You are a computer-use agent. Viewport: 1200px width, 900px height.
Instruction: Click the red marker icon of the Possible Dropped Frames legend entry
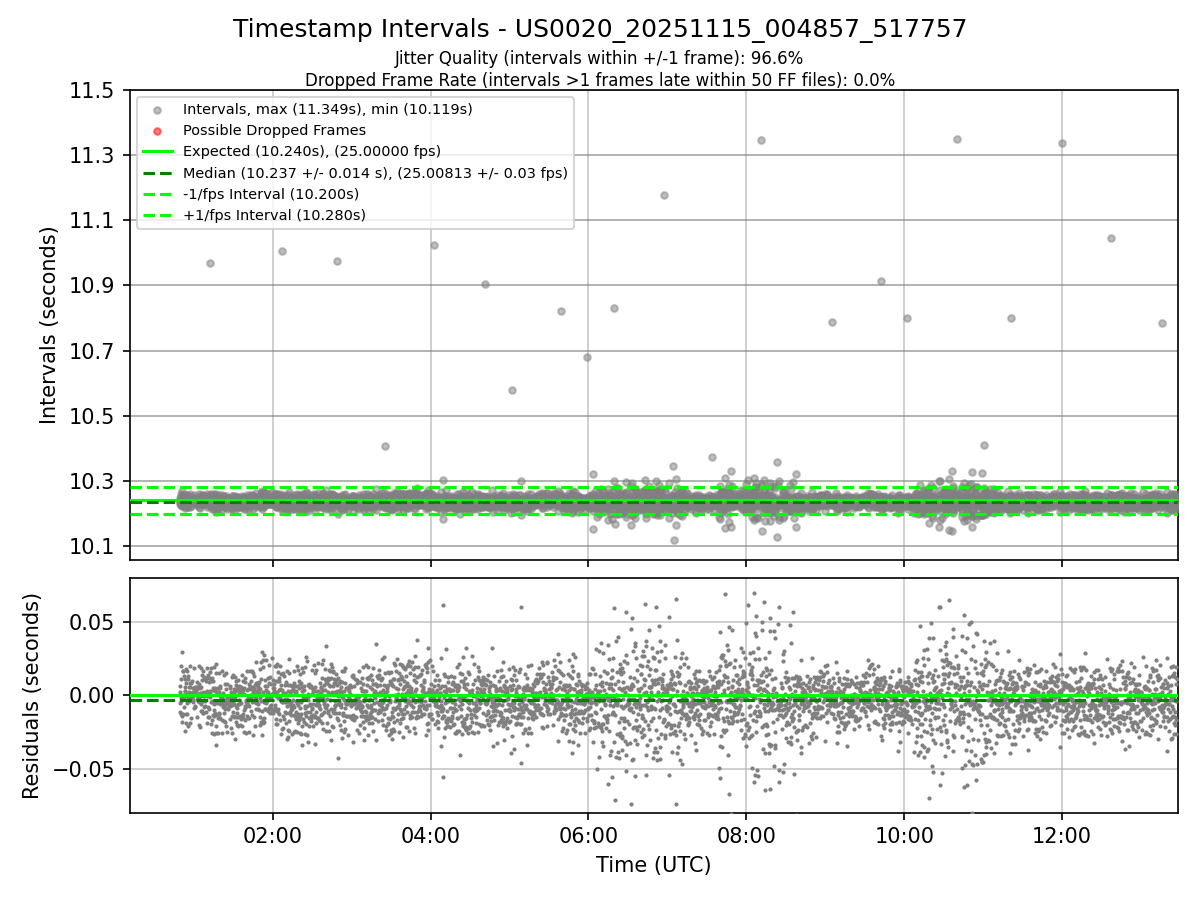coord(157,130)
